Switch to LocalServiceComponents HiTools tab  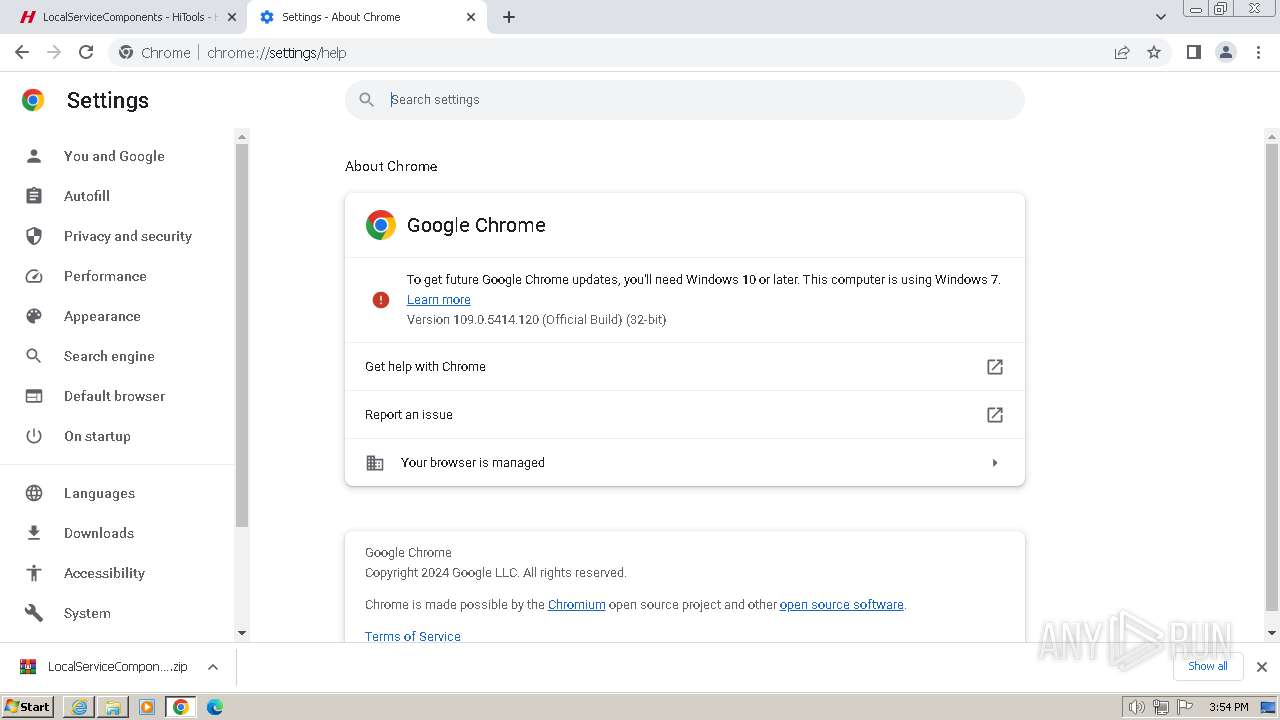click(127, 17)
